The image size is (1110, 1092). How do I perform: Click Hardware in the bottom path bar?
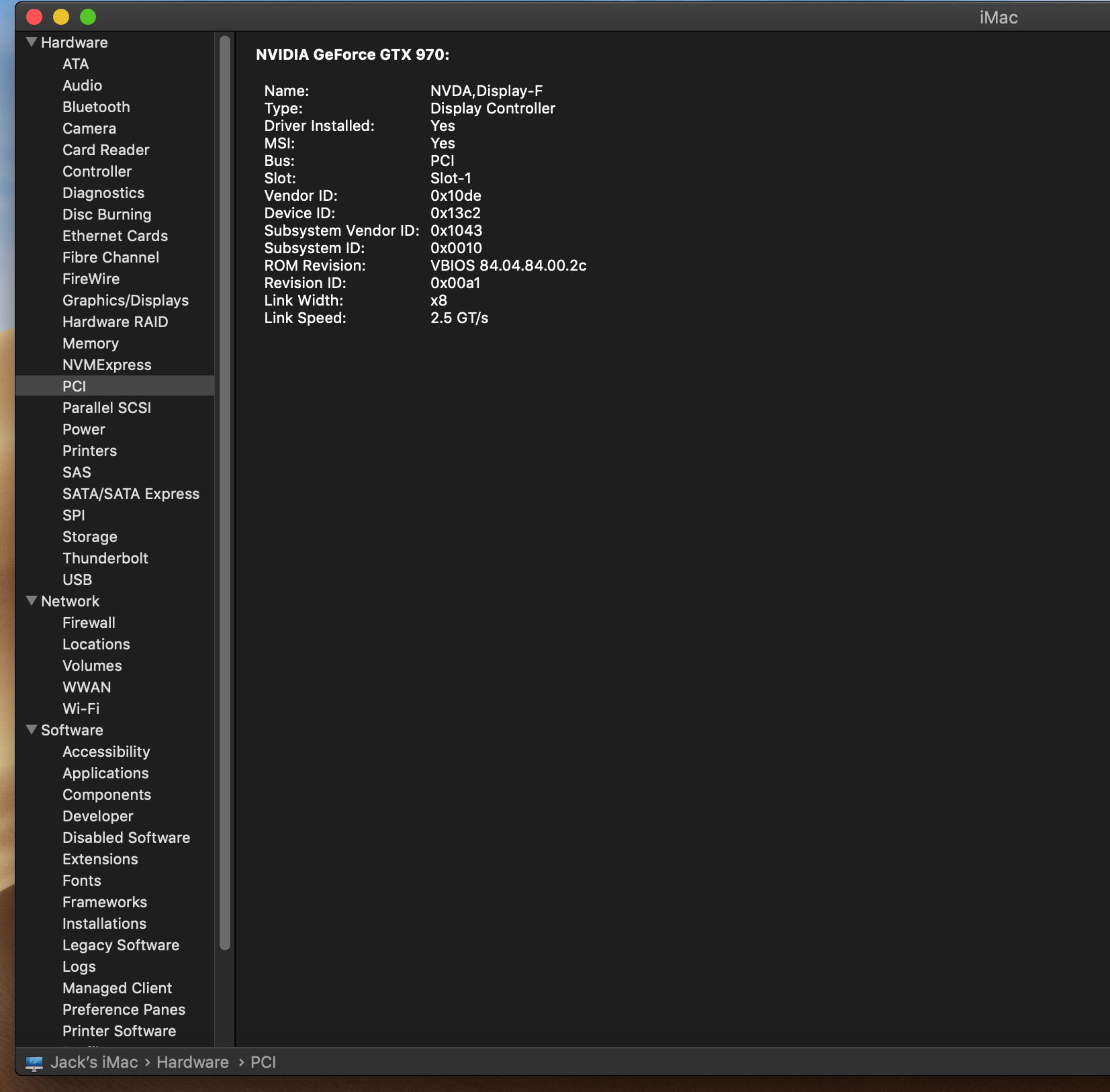192,1062
